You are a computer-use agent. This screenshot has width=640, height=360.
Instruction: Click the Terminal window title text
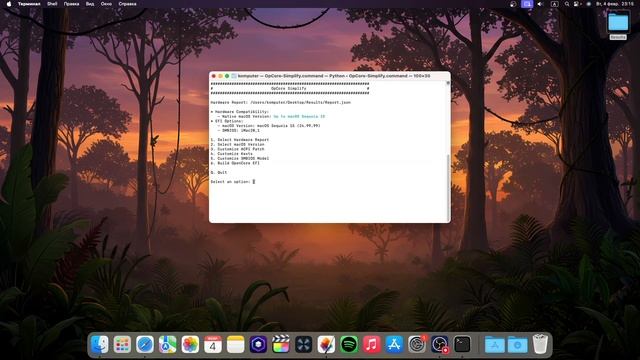pos(333,76)
